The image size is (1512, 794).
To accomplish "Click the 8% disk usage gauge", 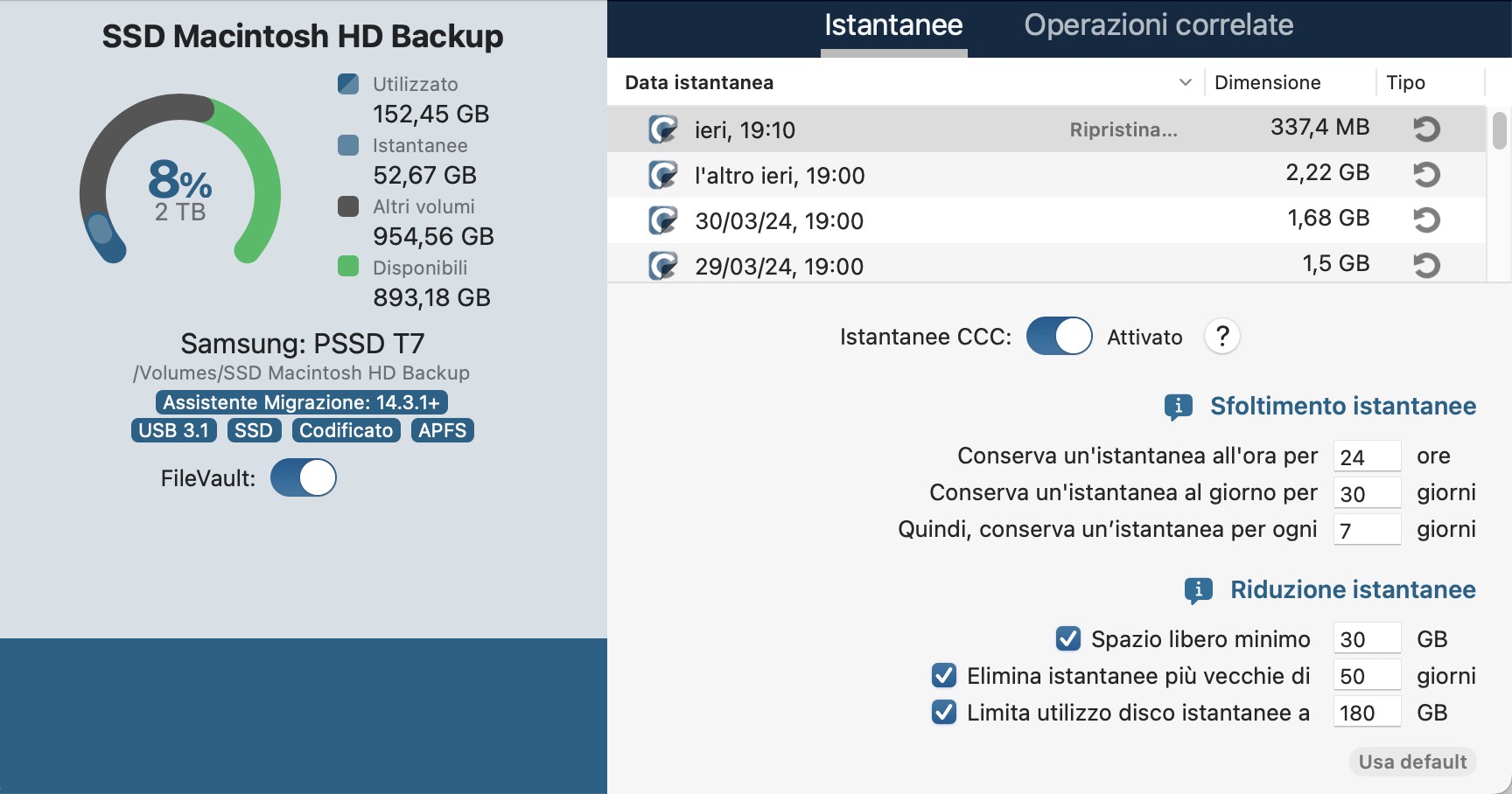I will point(180,179).
